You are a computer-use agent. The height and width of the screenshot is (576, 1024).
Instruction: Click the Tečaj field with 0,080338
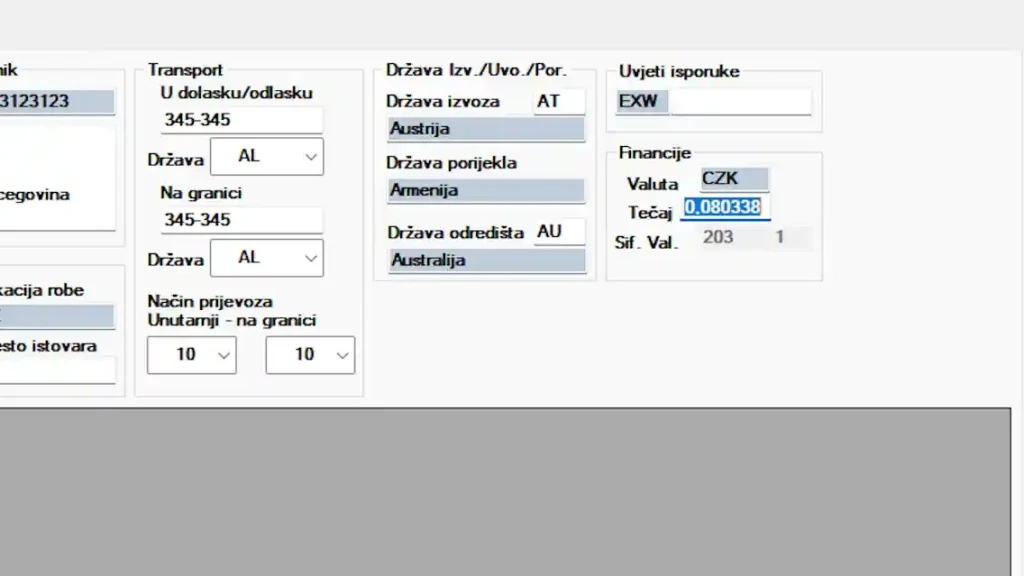coord(725,208)
